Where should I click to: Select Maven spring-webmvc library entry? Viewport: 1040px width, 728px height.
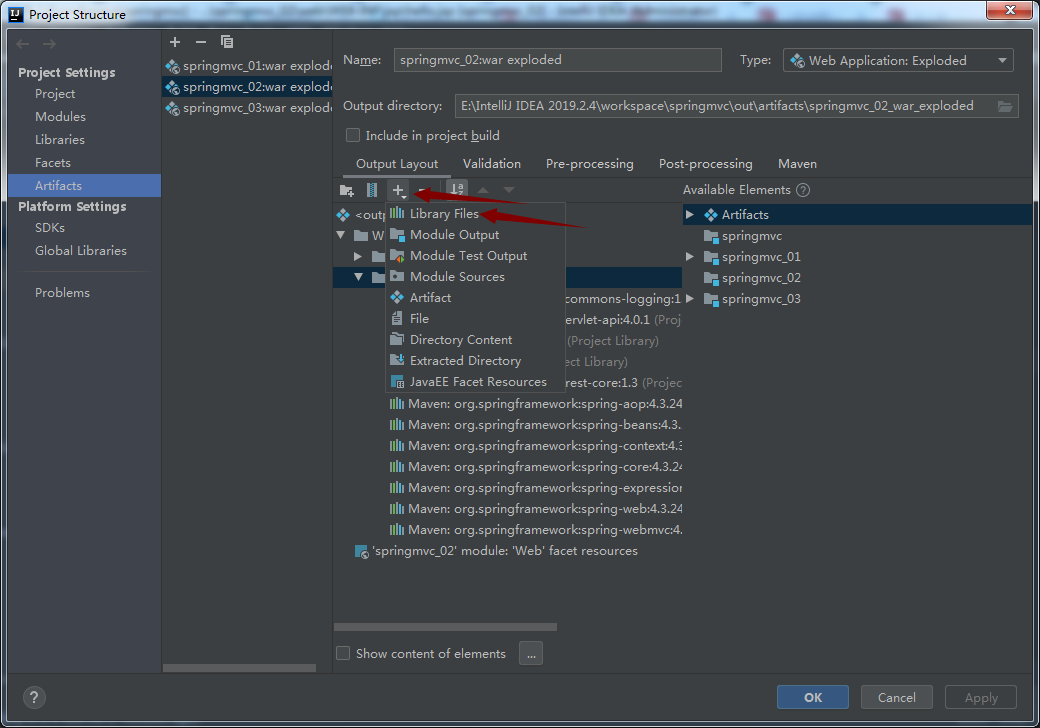(535, 530)
